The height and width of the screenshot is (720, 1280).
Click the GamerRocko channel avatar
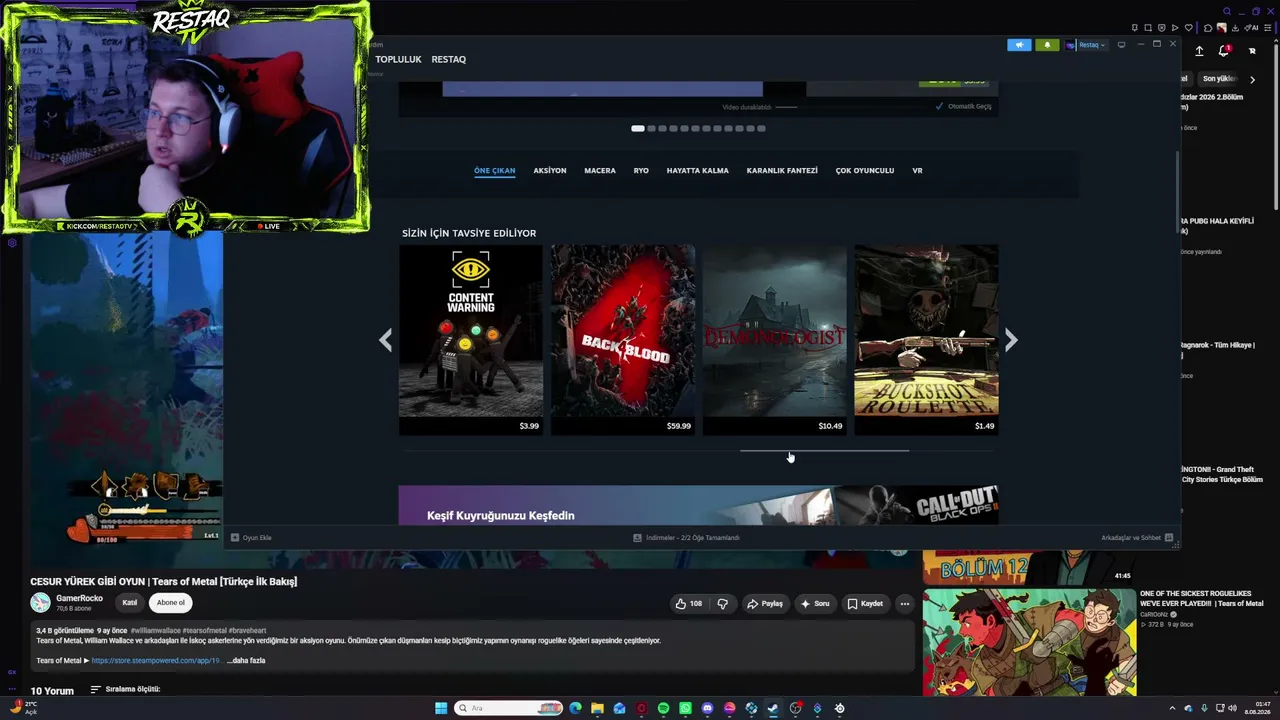(x=40, y=602)
